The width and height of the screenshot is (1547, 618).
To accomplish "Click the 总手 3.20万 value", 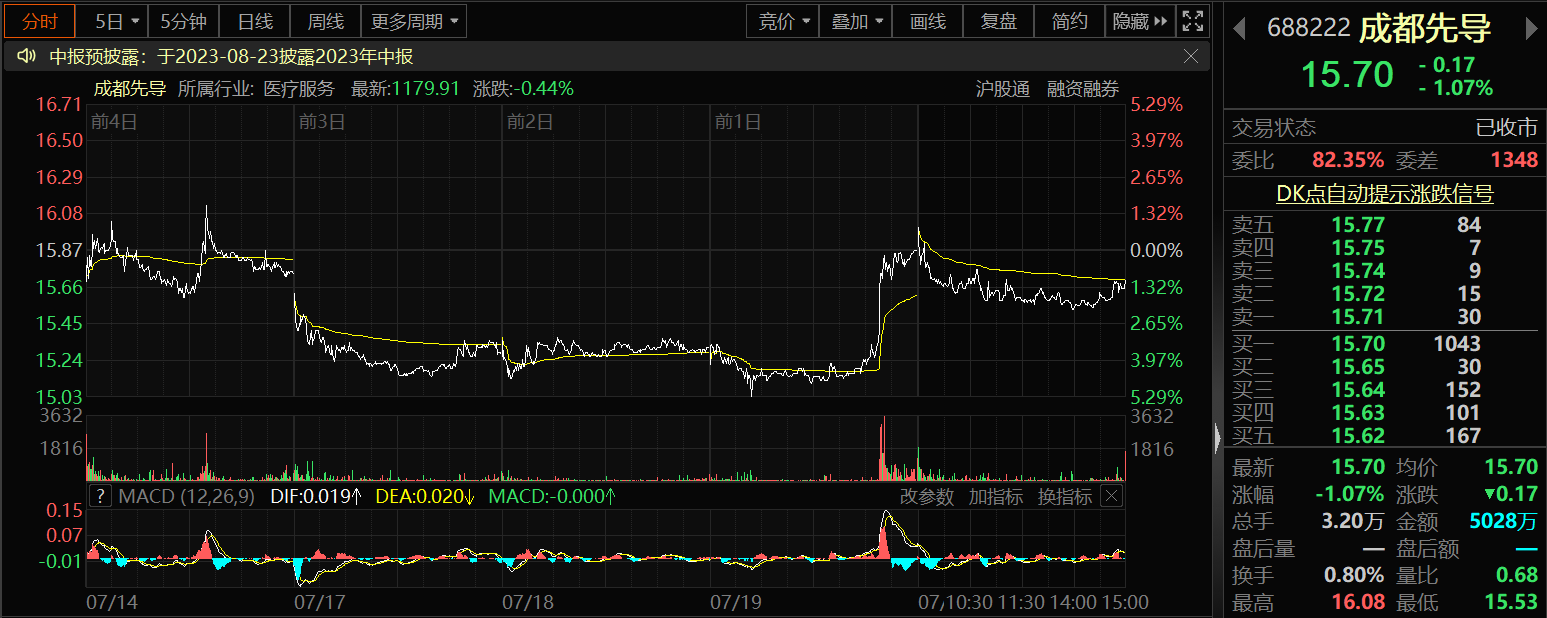I will 1353,521.
